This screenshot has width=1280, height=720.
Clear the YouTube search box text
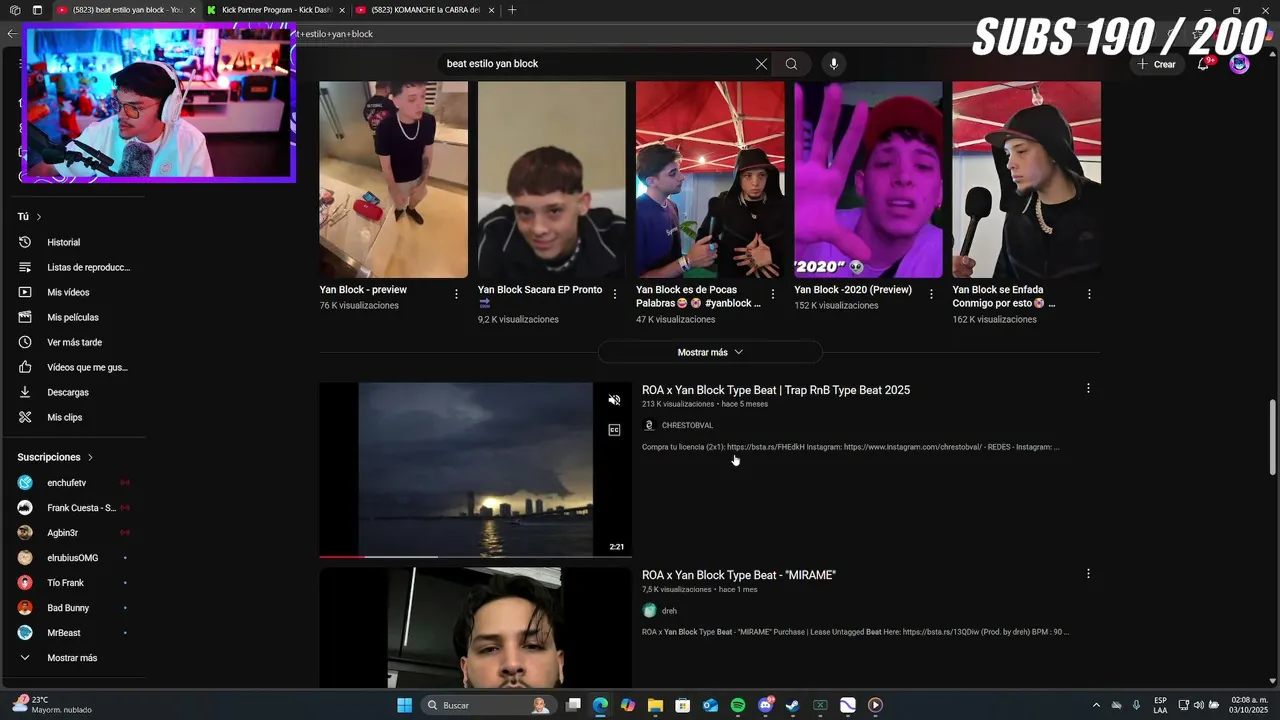pos(761,64)
